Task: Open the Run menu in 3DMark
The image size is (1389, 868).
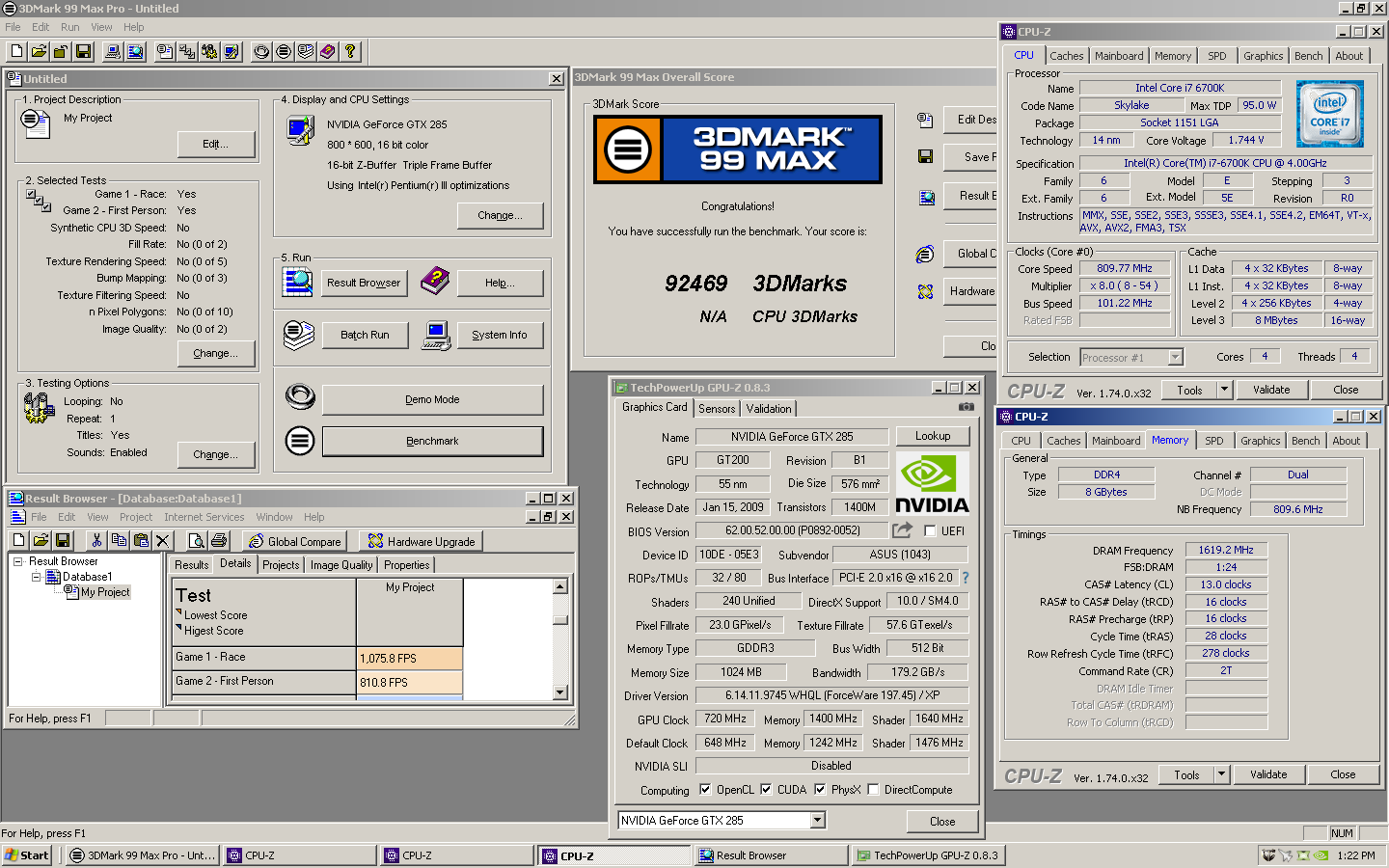Action: [70, 27]
